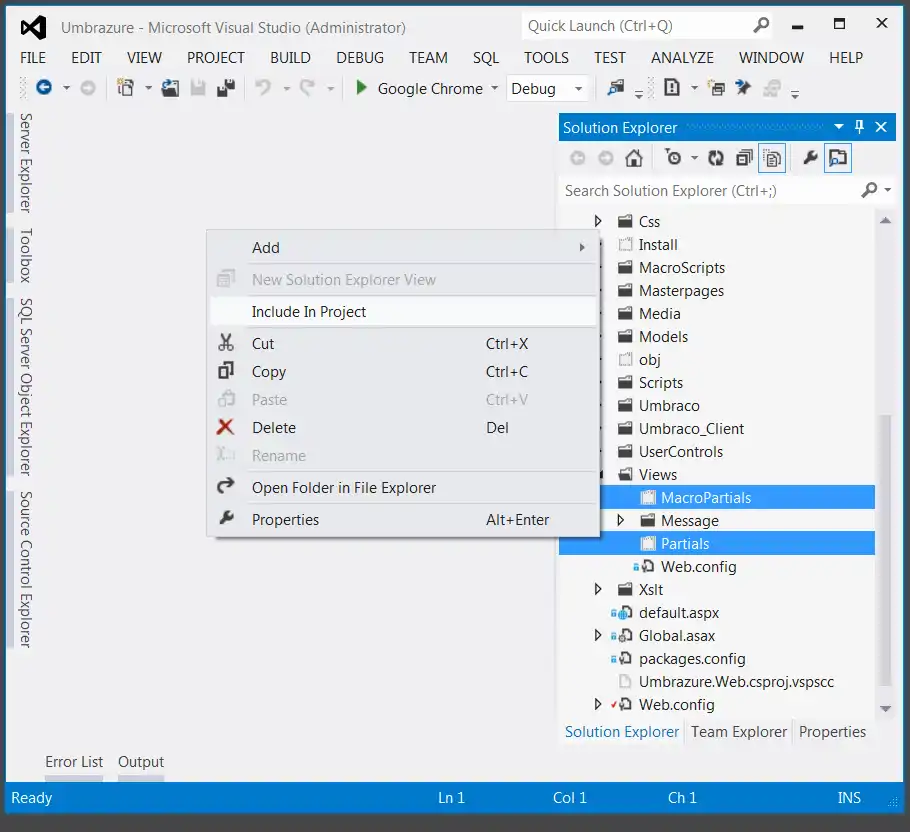Open the Solution Explorer window options dropdown
Viewport: 910px width, 832px height.
point(839,126)
